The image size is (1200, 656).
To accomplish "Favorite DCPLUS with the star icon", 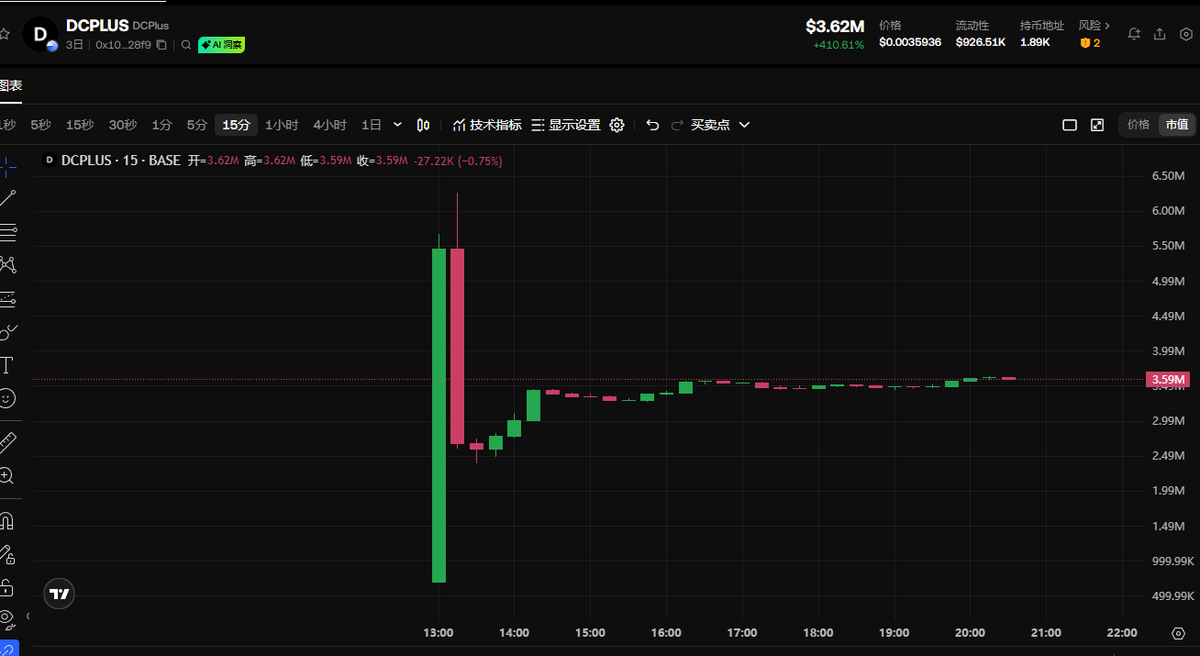I will click(4, 33).
